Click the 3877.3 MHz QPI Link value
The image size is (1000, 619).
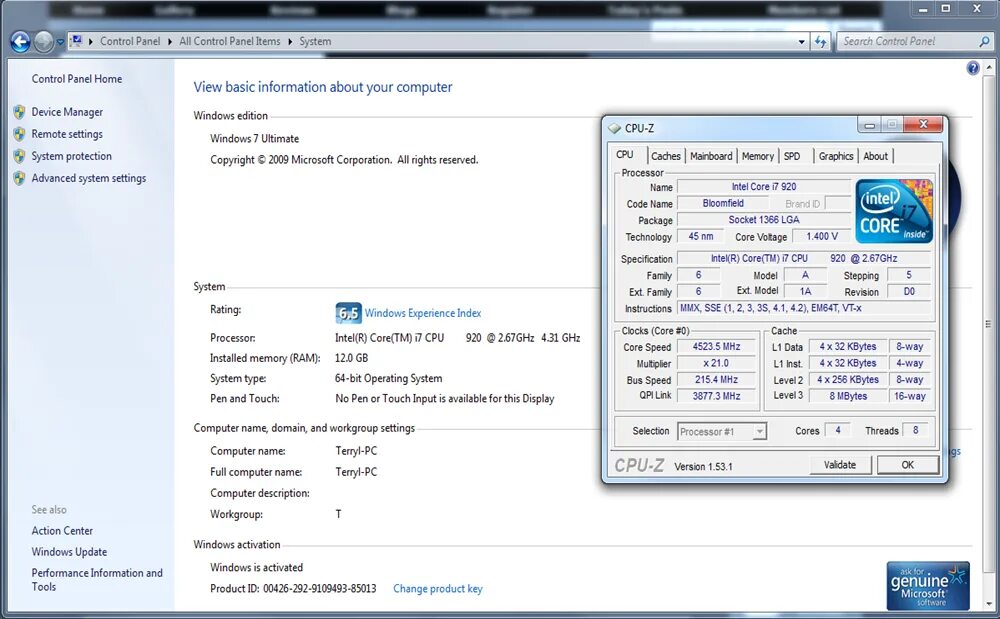[716, 396]
